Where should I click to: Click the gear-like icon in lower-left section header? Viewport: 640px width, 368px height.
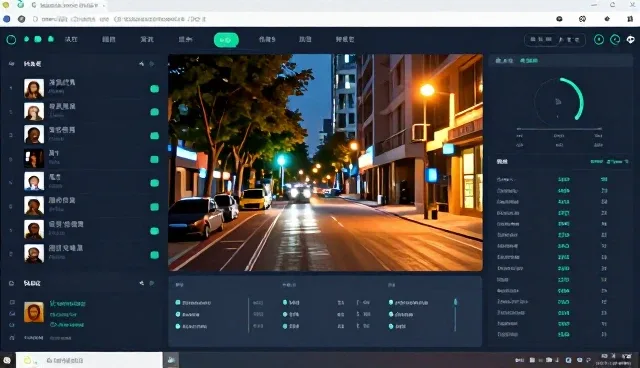click(x=151, y=283)
